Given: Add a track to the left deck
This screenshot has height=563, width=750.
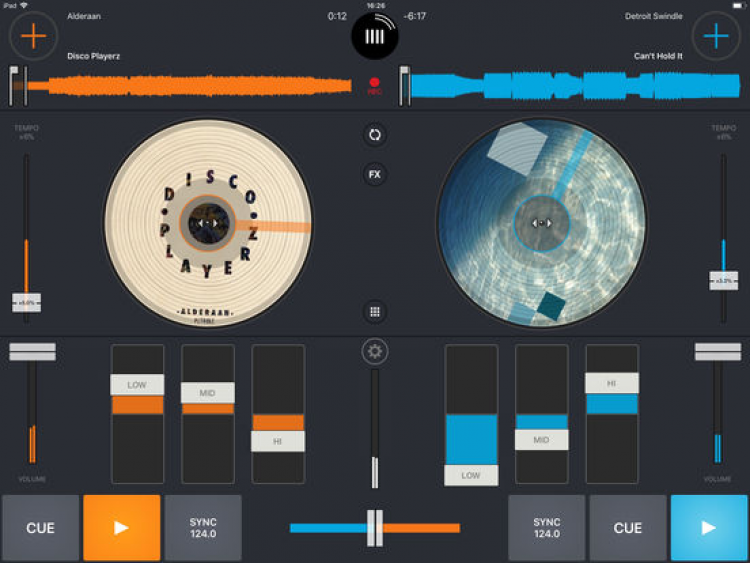Looking at the screenshot, I should [x=33, y=36].
